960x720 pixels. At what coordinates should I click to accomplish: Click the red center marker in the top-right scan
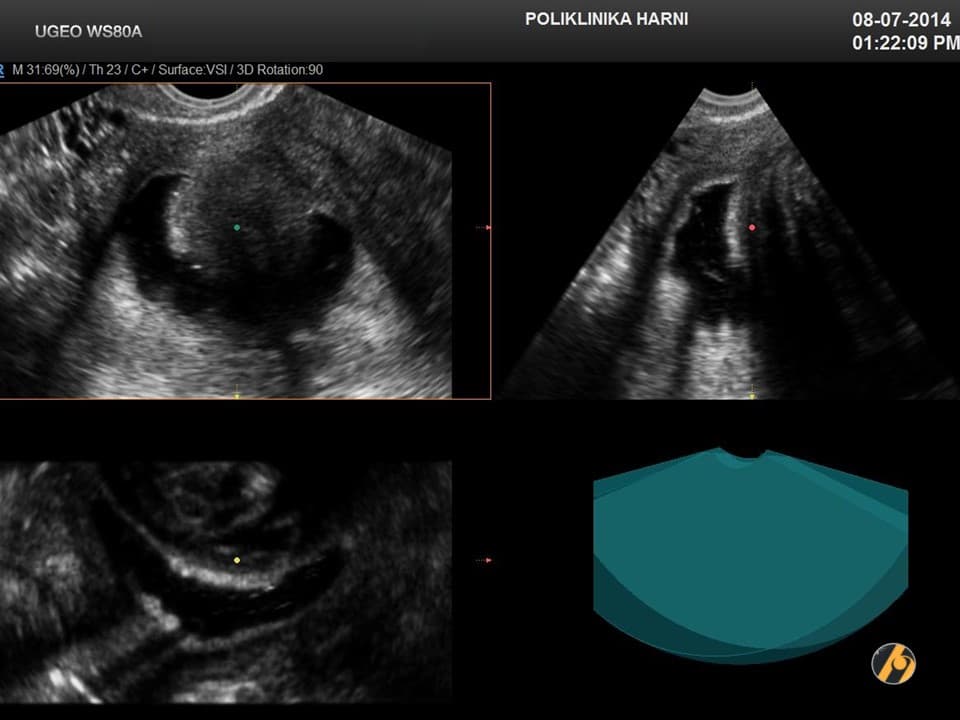point(752,227)
